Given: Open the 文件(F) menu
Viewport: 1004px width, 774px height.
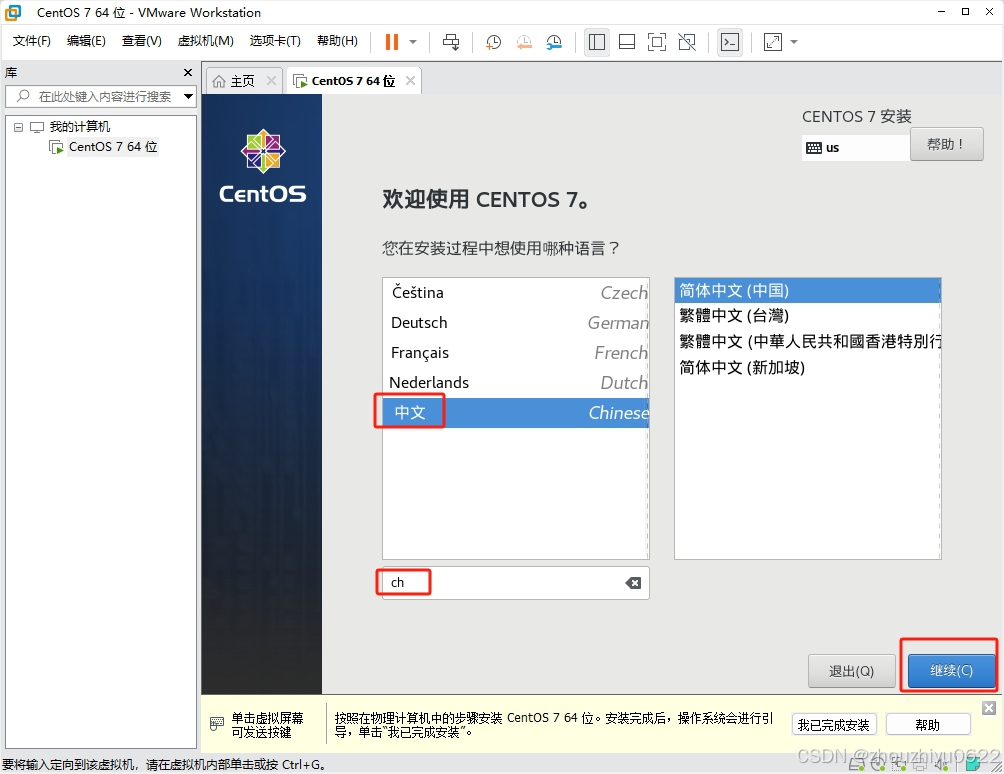Looking at the screenshot, I should click(31, 41).
